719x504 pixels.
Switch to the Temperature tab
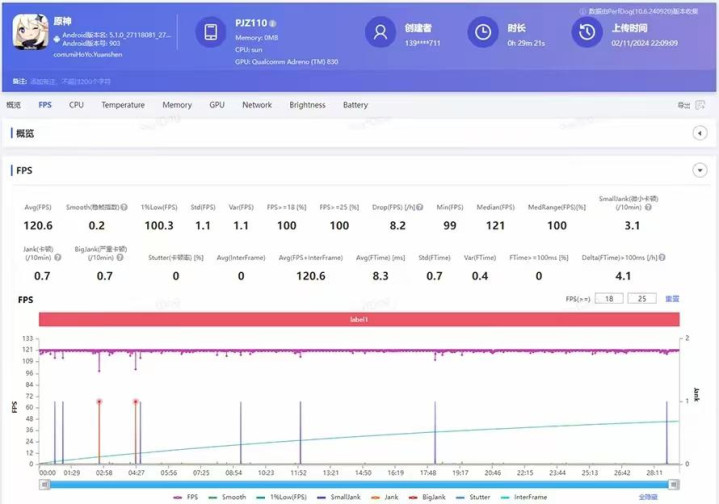pyautogui.click(x=122, y=105)
